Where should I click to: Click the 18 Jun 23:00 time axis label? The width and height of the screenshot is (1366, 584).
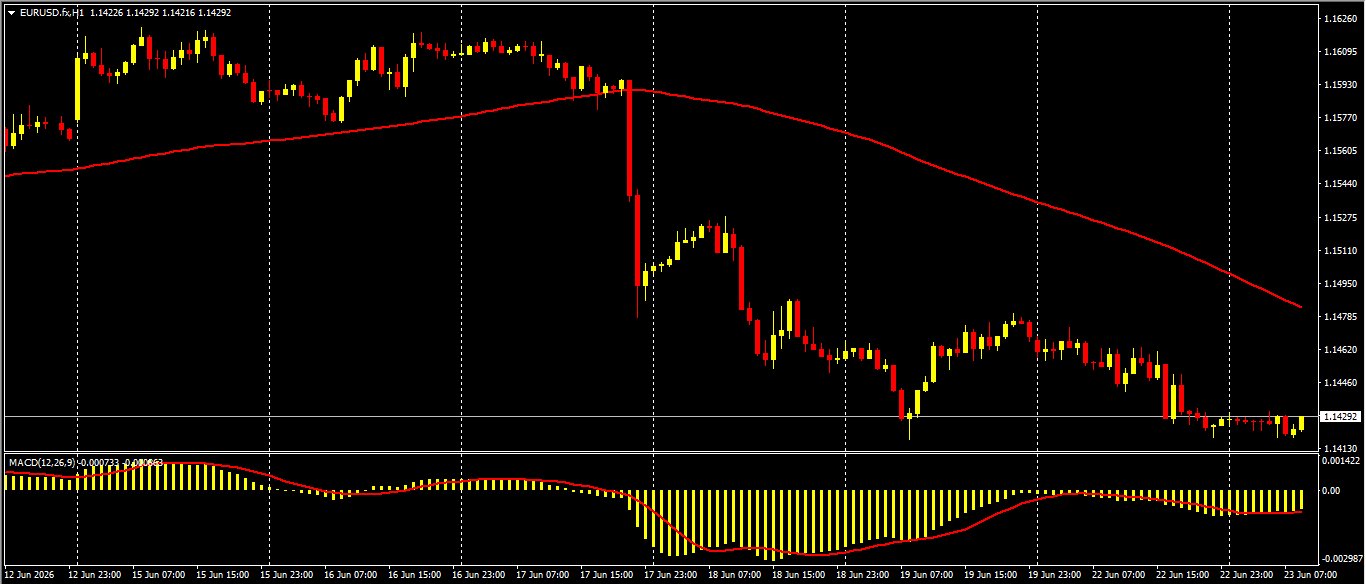[863, 575]
